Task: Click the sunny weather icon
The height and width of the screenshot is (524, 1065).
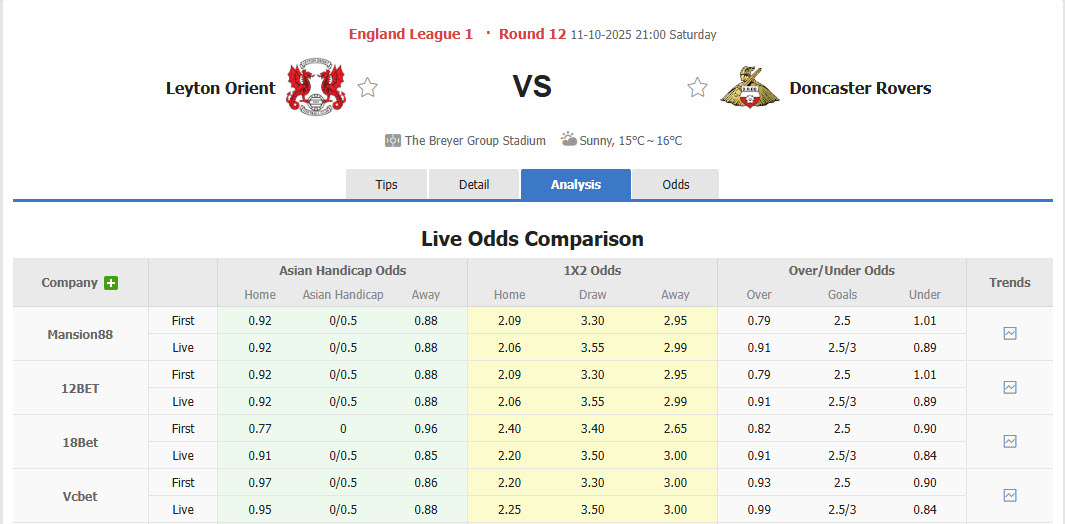Action: click(x=569, y=140)
